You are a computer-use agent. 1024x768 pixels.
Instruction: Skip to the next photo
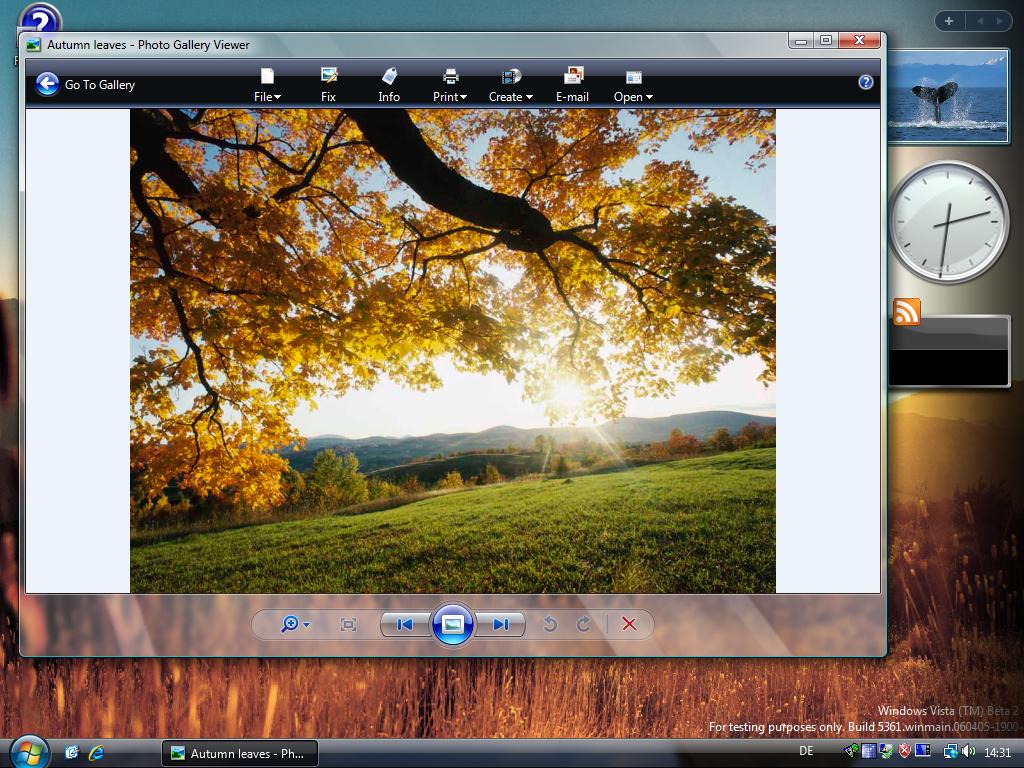[x=501, y=624]
